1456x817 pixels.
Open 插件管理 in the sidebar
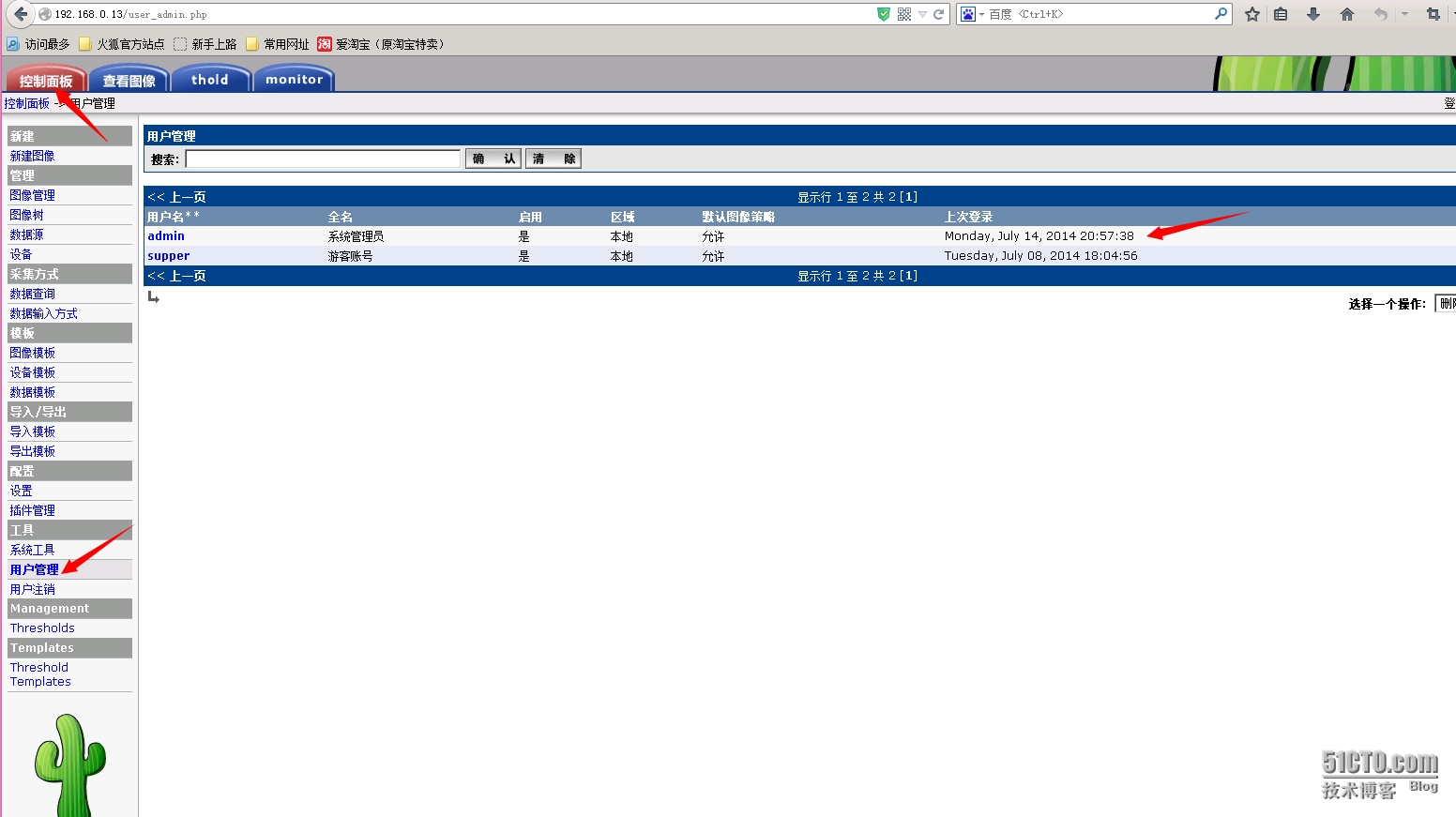point(32,510)
